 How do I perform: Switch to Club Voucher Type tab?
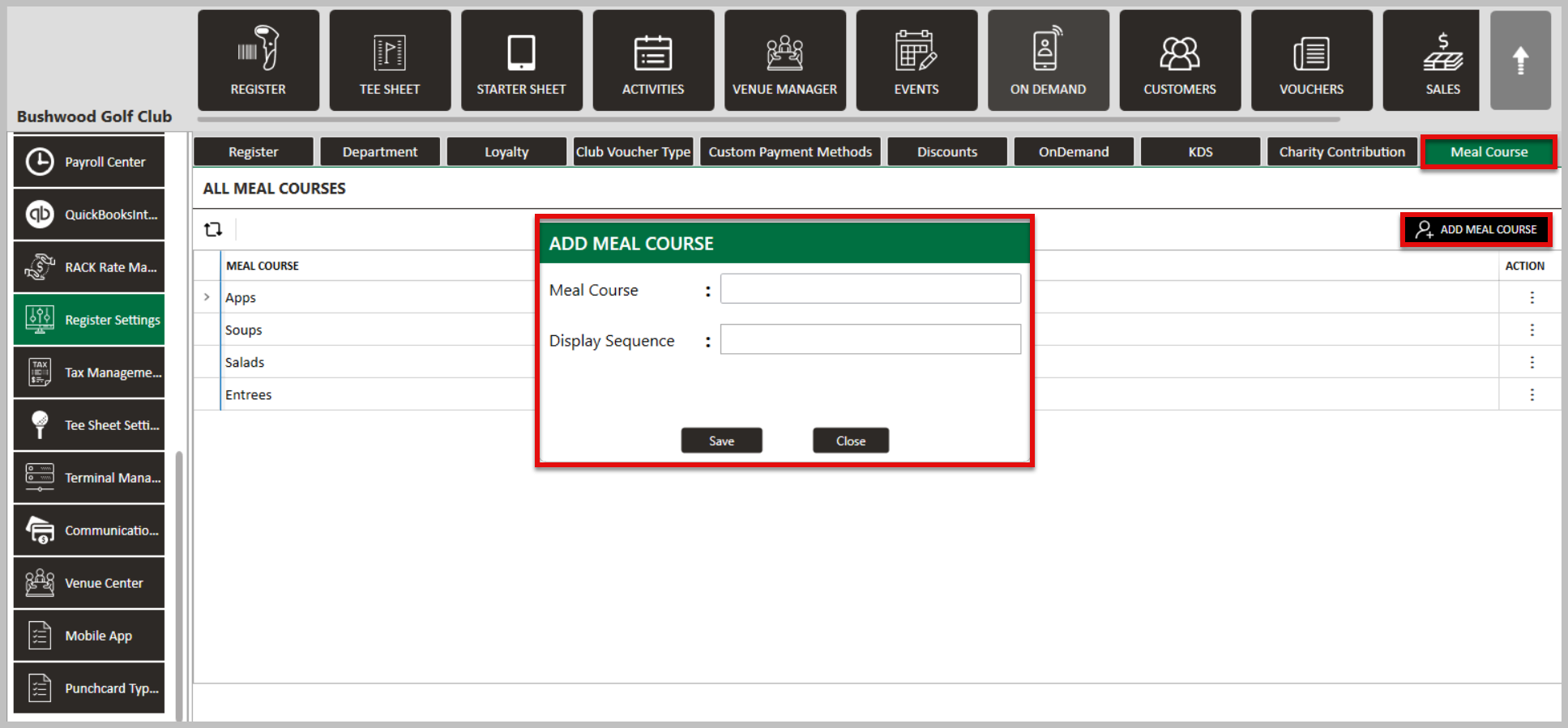(633, 151)
